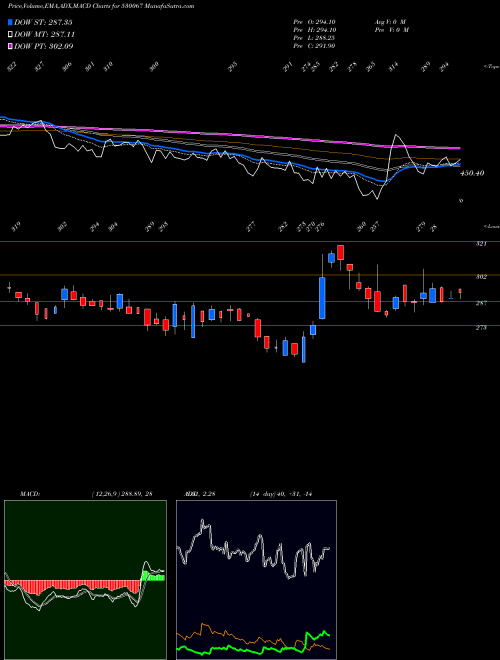Open the ADX indicator chart panel
This screenshot has height=660, width=500.
pos(256,580)
